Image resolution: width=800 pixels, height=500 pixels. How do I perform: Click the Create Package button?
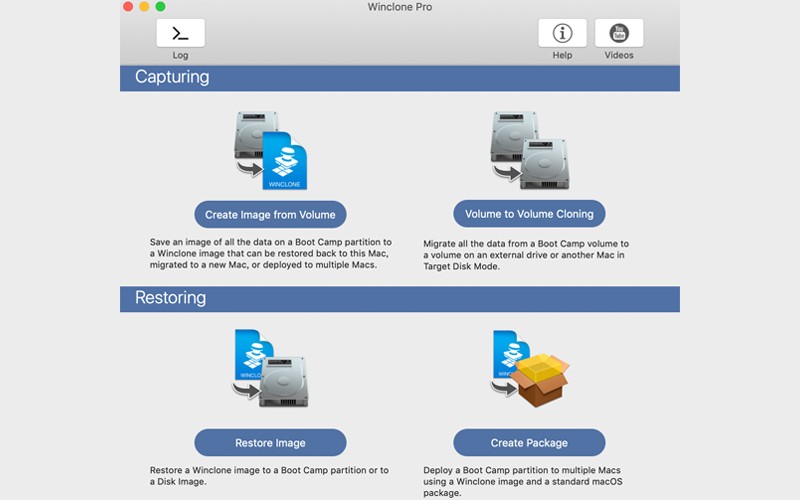point(529,443)
